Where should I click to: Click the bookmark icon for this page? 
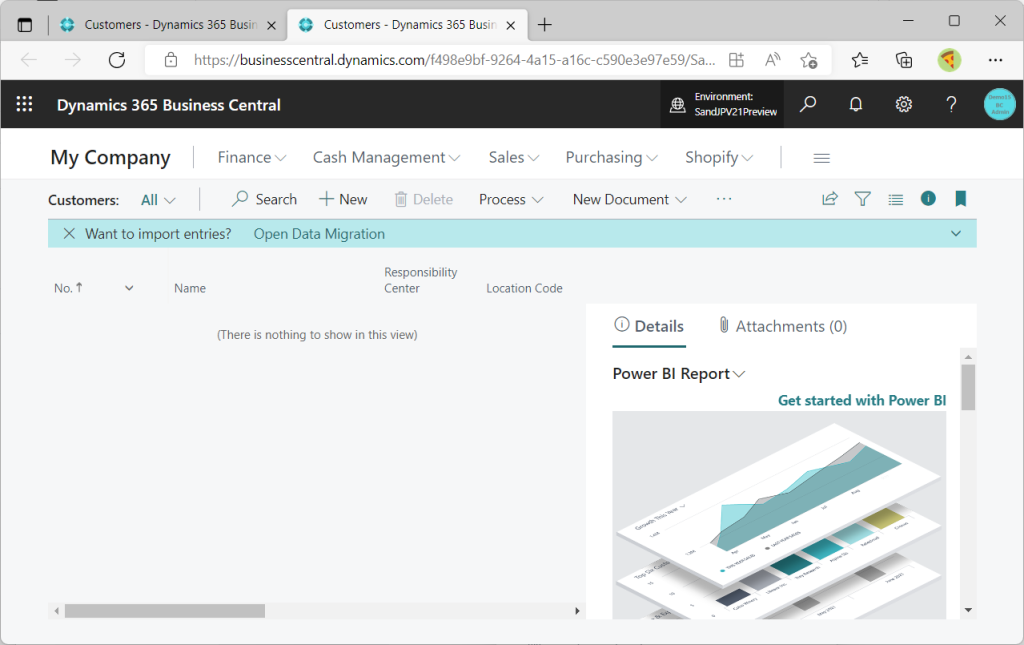point(960,198)
